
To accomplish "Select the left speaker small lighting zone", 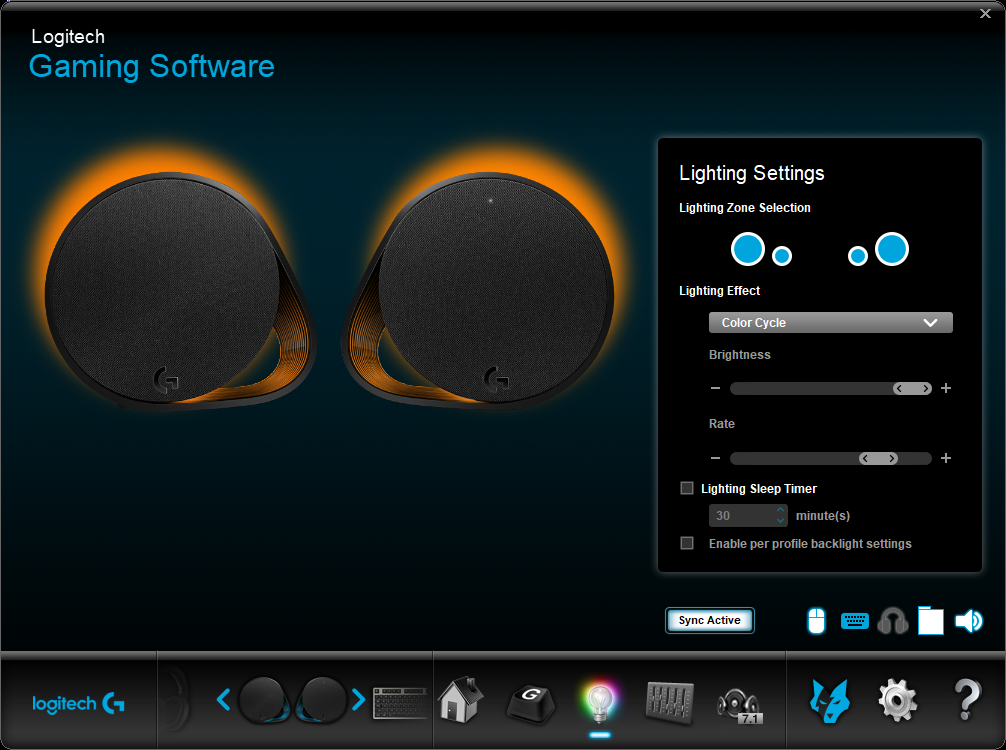I will 781,256.
